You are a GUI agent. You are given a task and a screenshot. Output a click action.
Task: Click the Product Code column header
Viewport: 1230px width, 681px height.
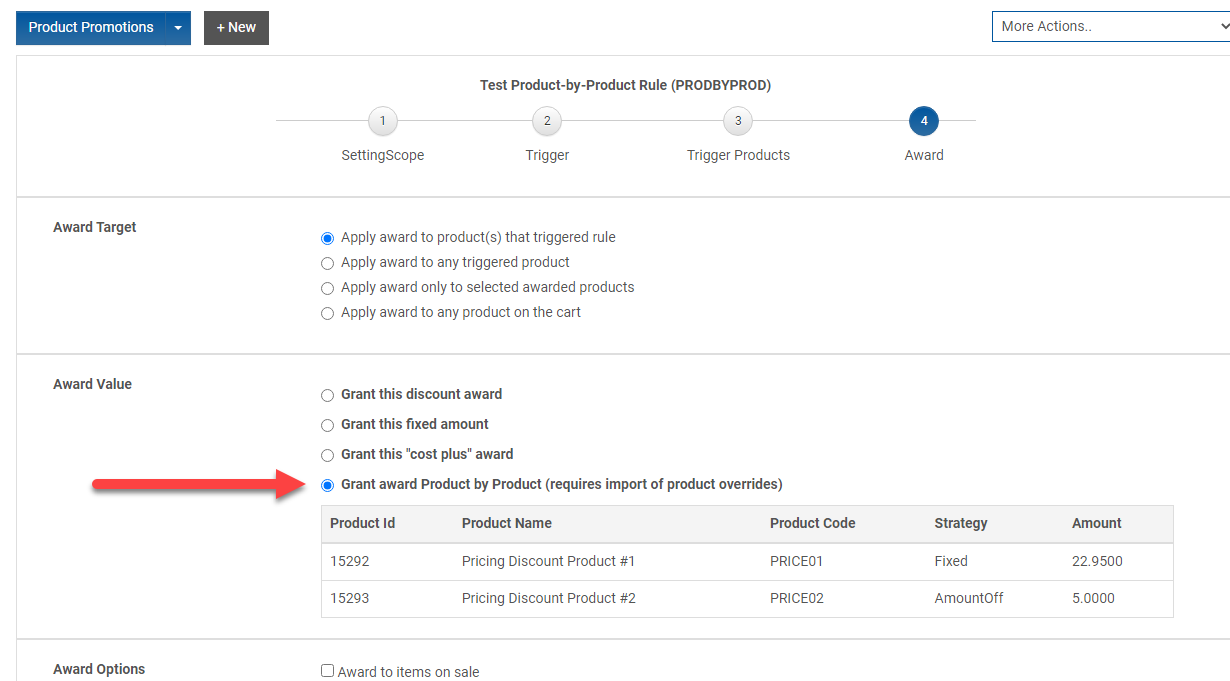(813, 523)
